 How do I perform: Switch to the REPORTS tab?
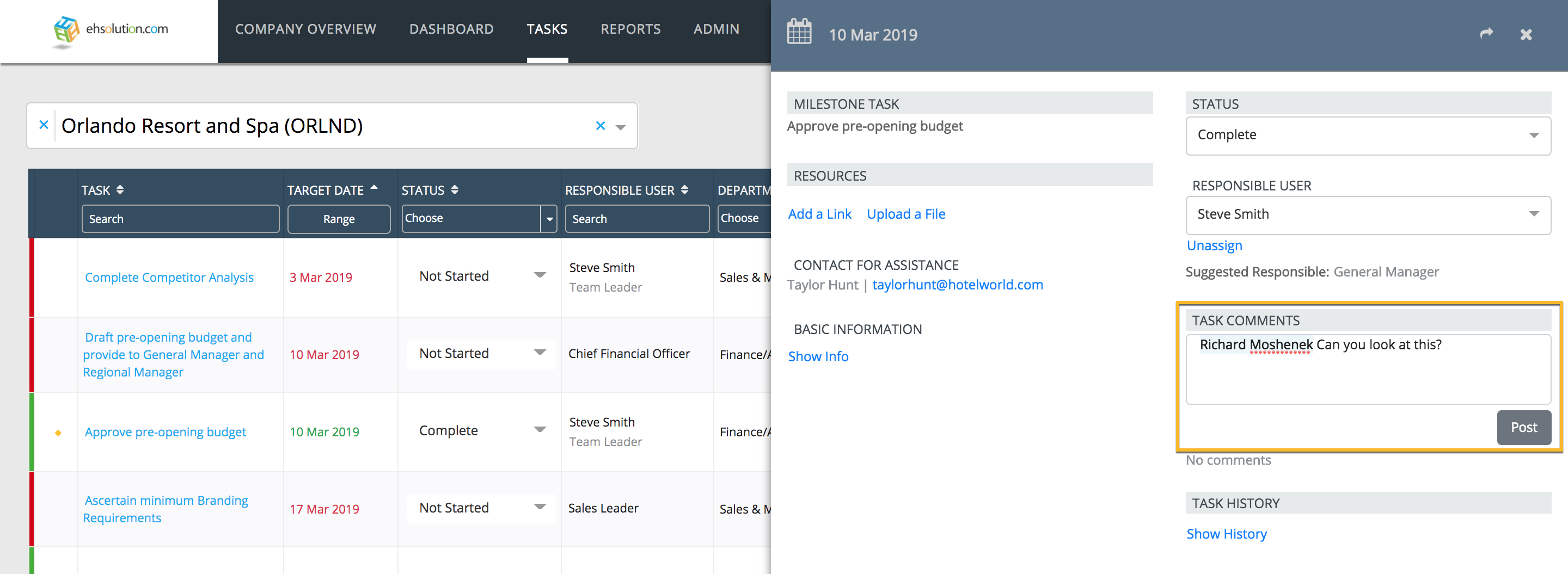(x=630, y=29)
